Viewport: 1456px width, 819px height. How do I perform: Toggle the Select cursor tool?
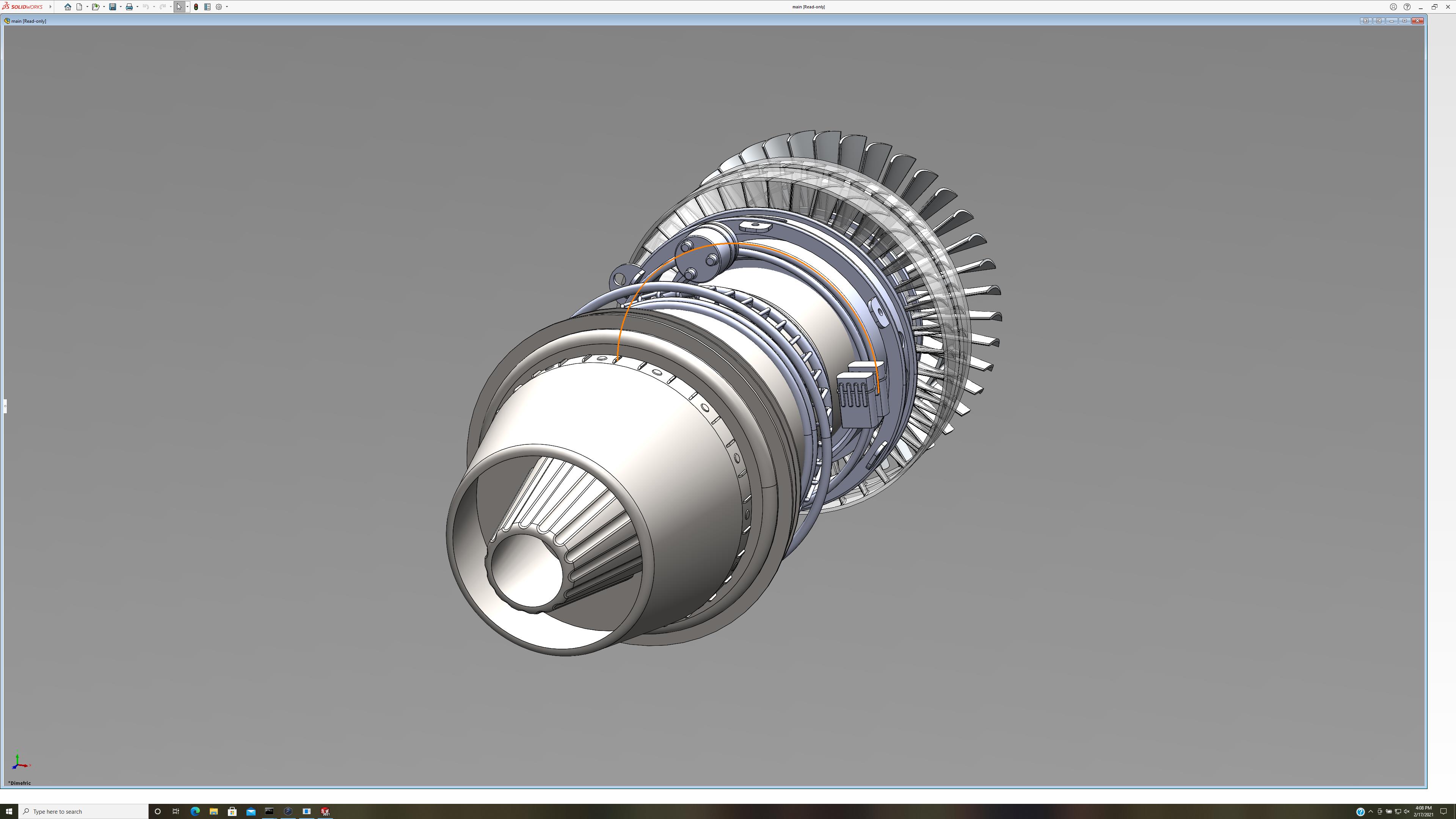179,7
